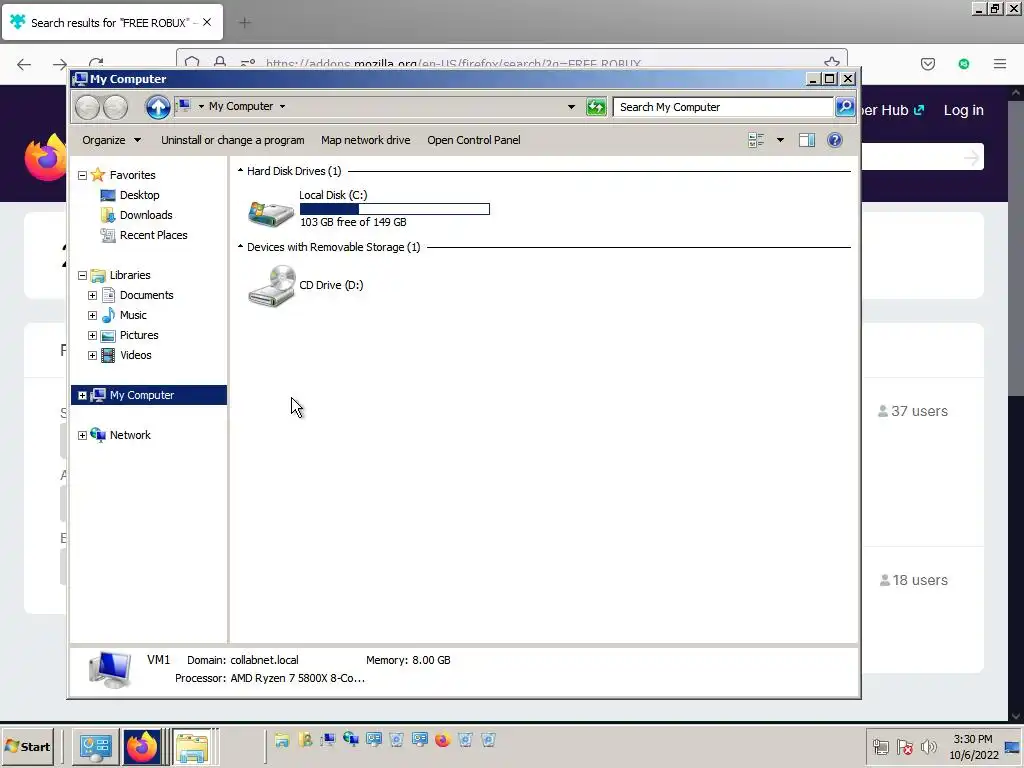1024x768 pixels.
Task: Switch to Firefox via its taskbar button
Action: (x=142, y=746)
